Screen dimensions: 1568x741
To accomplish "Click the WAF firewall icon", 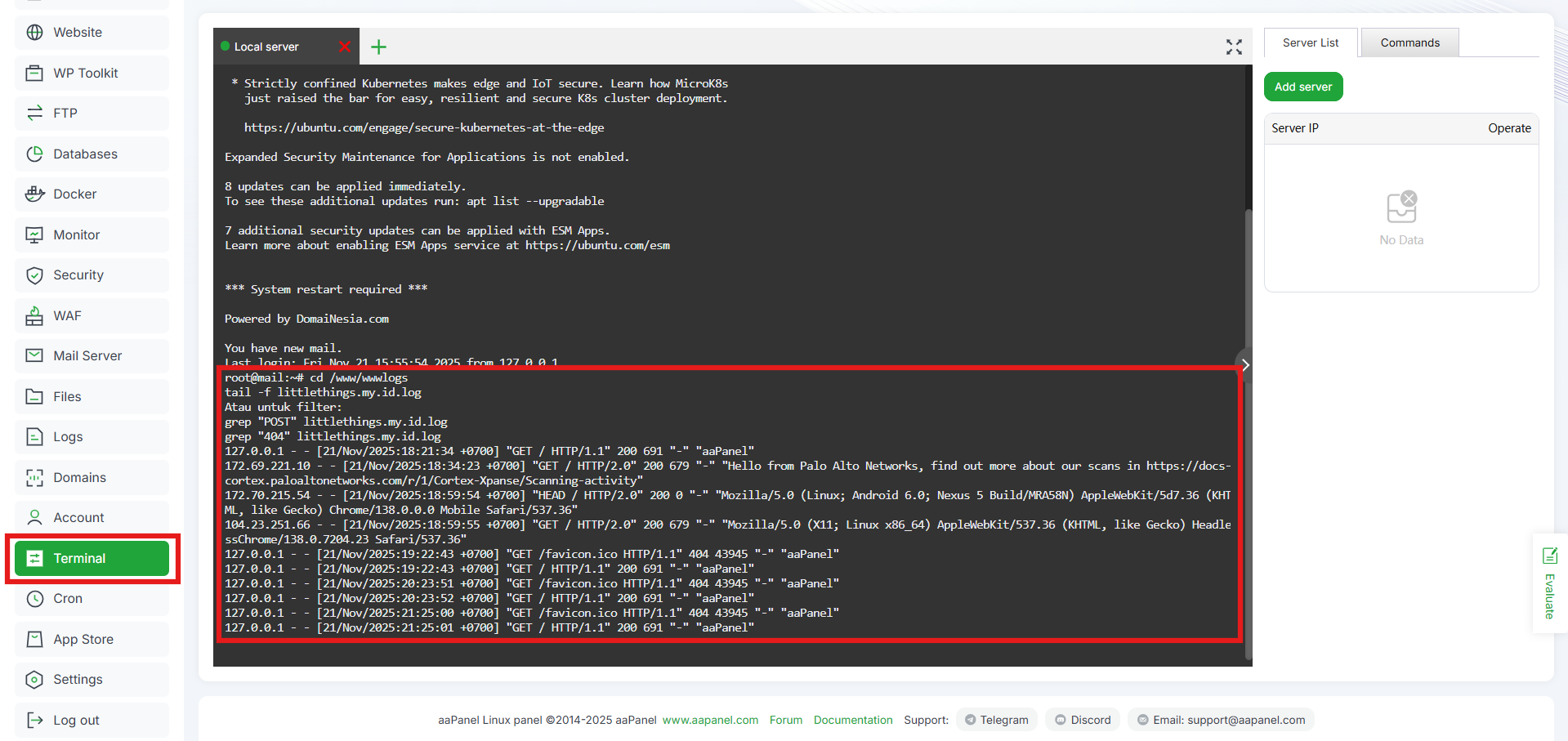I will [34, 315].
